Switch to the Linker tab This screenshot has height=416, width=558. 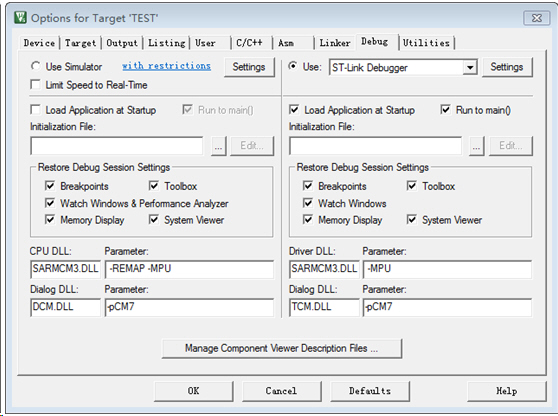(335, 43)
